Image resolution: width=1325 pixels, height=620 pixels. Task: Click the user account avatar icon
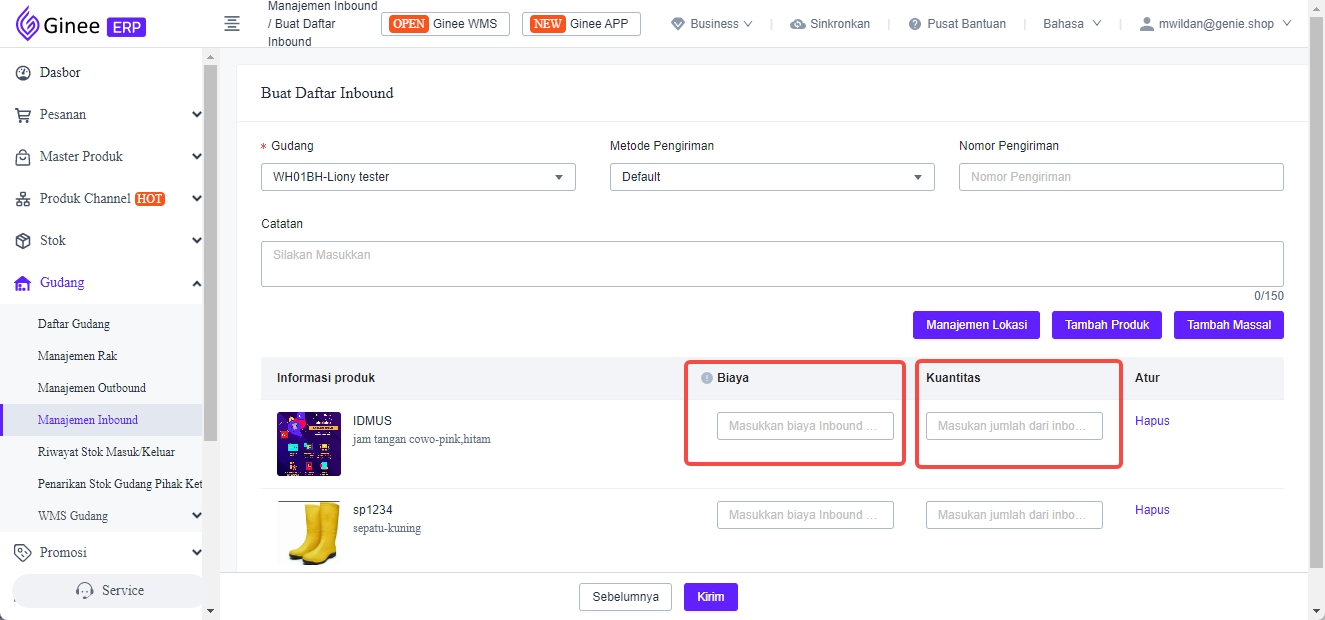pos(1147,24)
